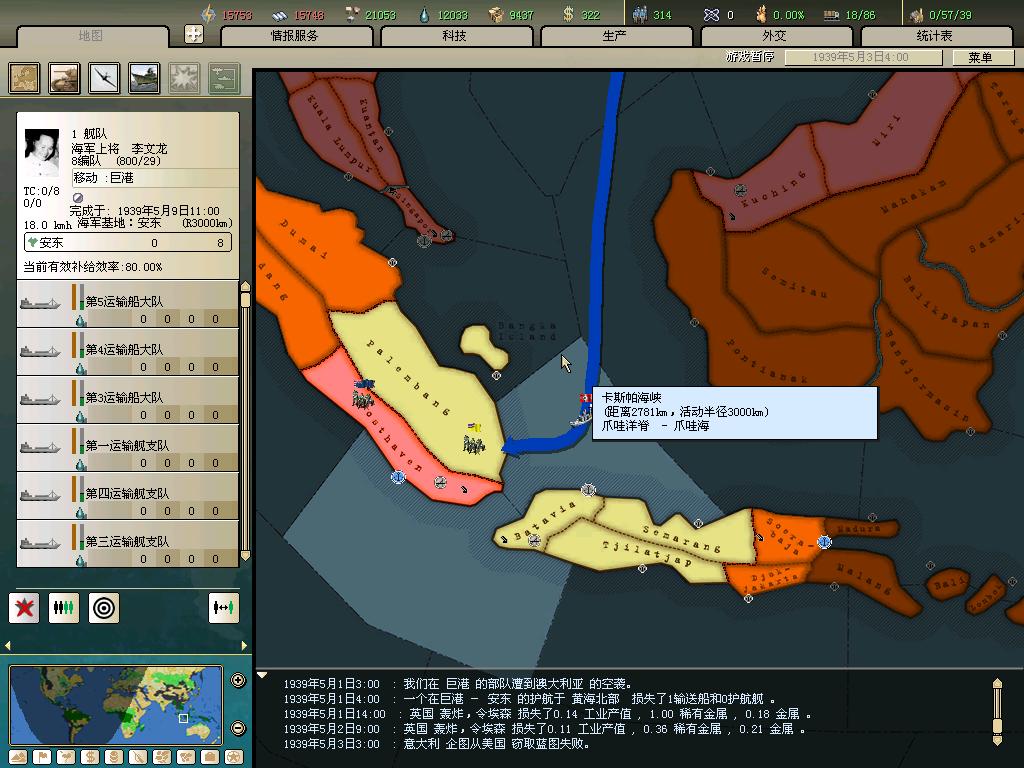The image size is (1024, 768).
Task: Select 第四运输舰支队 in the fleet list
Action: tap(127, 496)
